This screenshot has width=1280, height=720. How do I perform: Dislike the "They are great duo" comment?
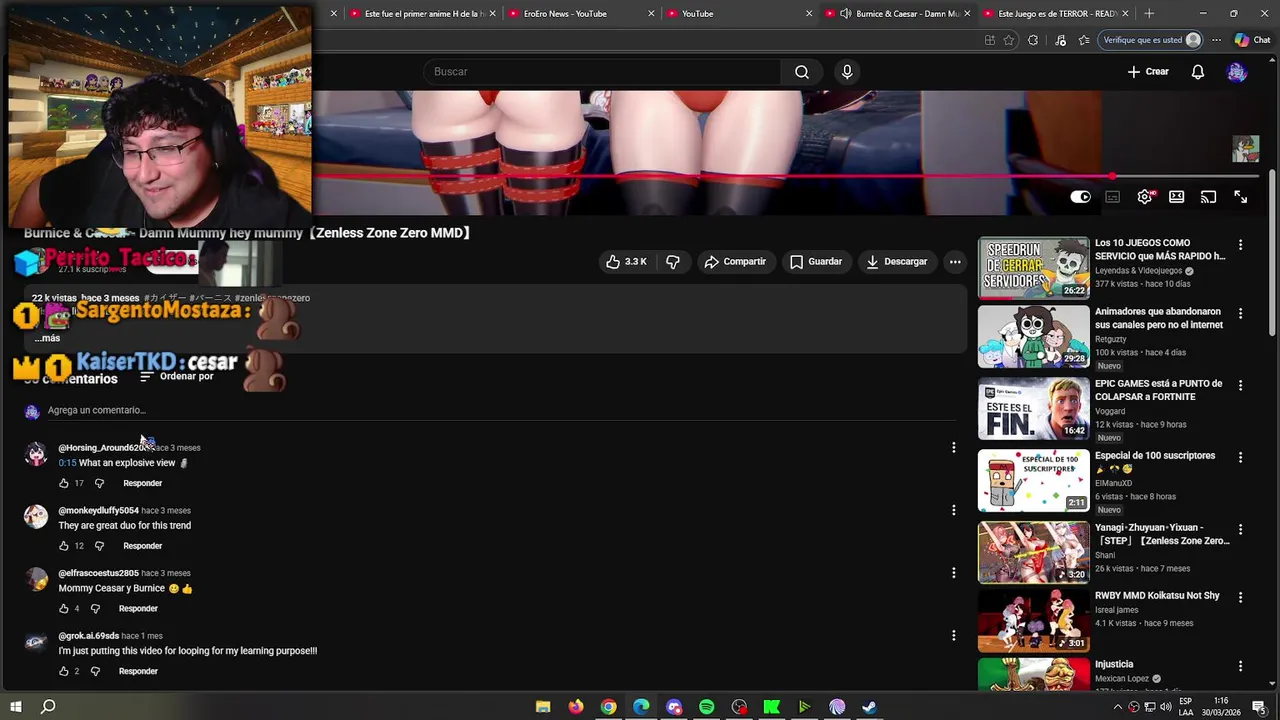pos(99,546)
